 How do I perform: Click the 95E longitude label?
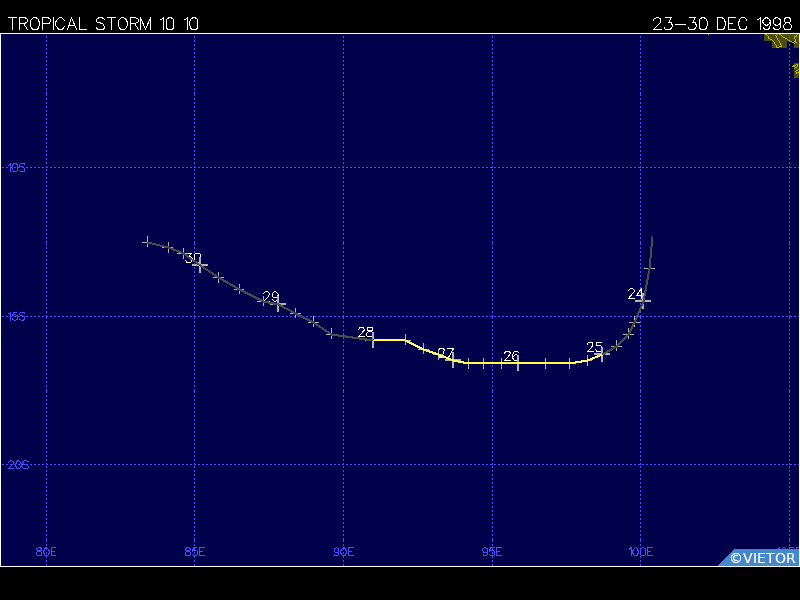(x=492, y=552)
